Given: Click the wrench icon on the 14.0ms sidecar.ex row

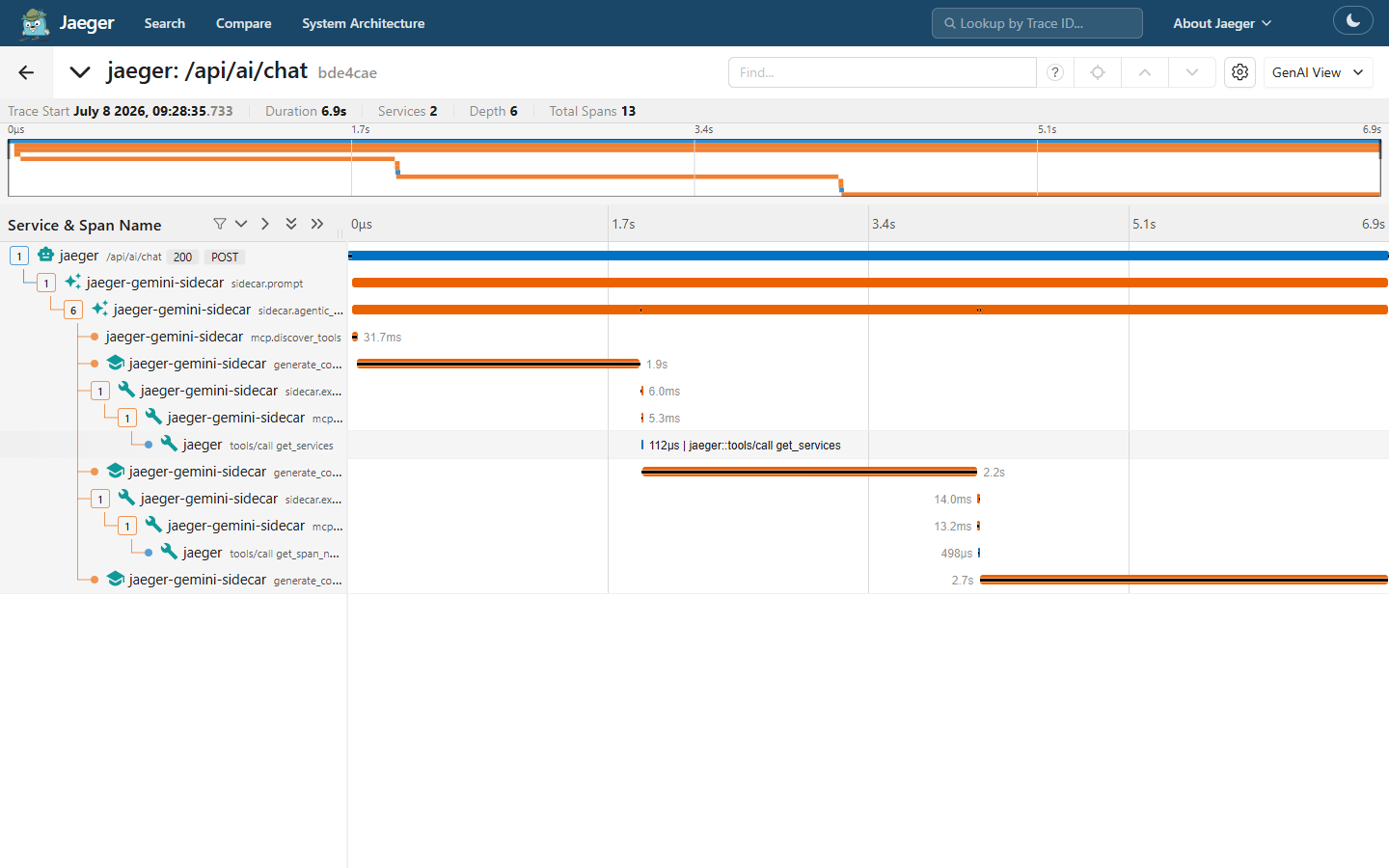Looking at the screenshot, I should 126,498.
